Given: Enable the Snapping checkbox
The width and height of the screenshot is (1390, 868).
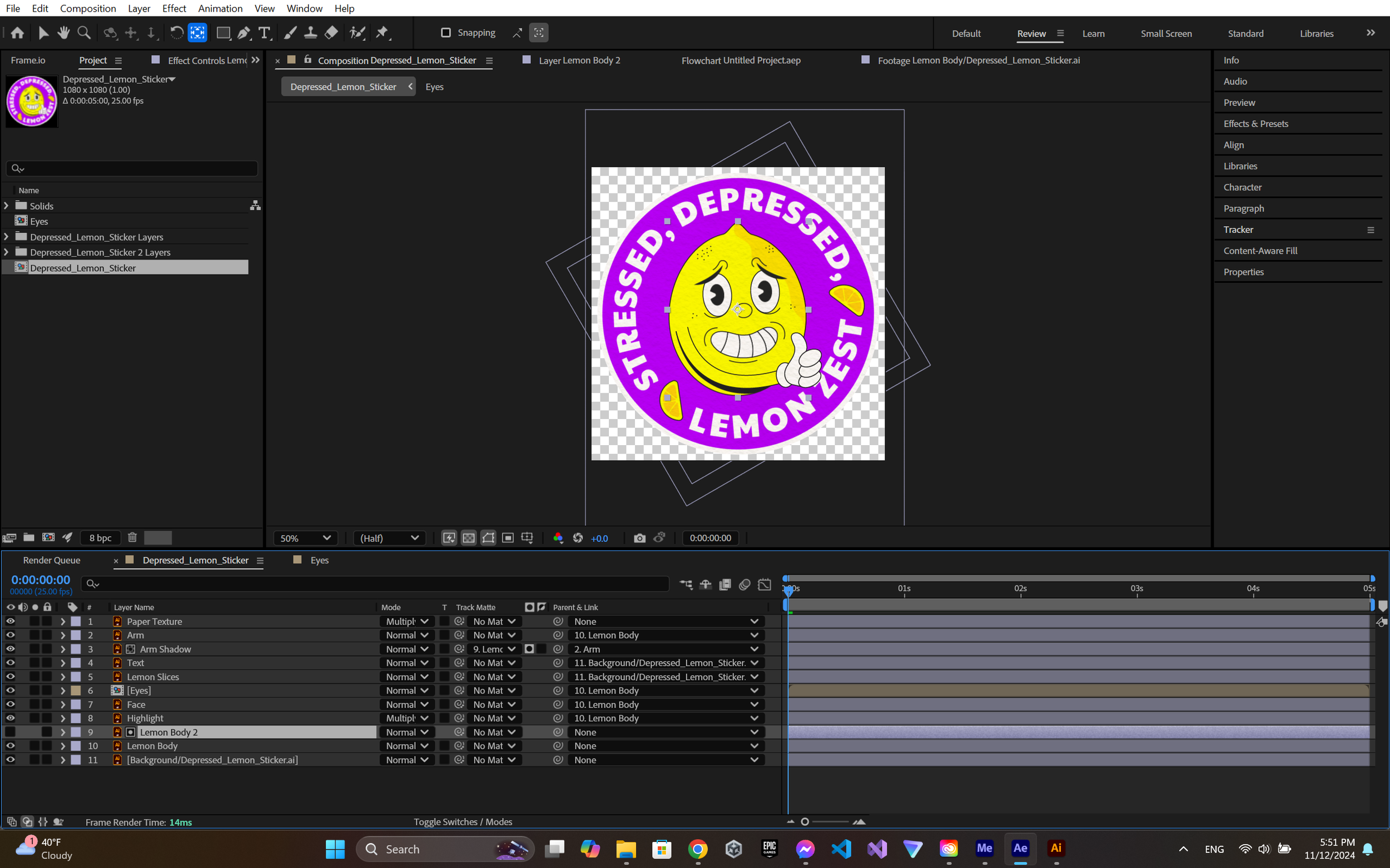Looking at the screenshot, I should click(446, 33).
